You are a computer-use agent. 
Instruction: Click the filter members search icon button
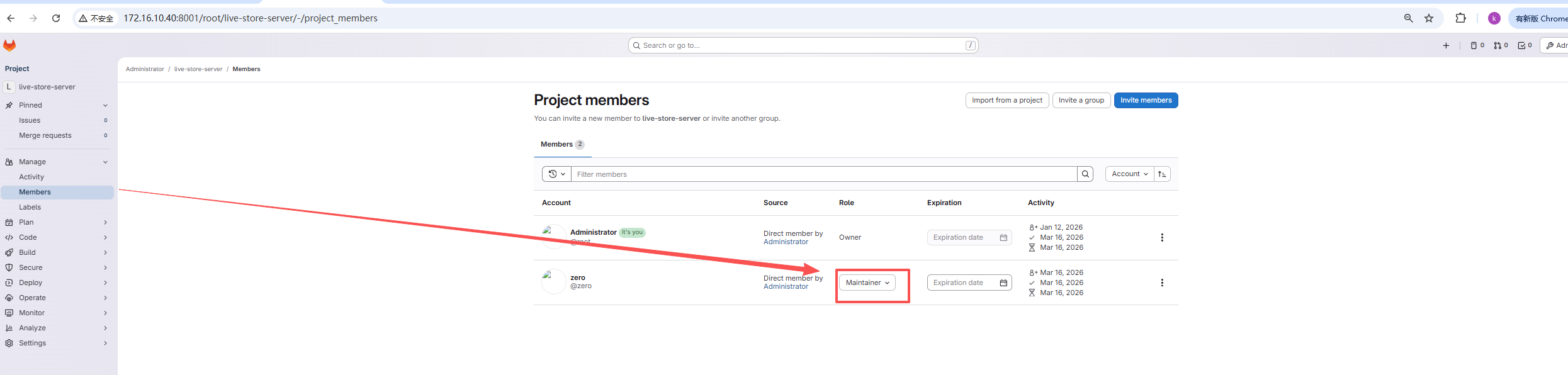tap(1085, 174)
